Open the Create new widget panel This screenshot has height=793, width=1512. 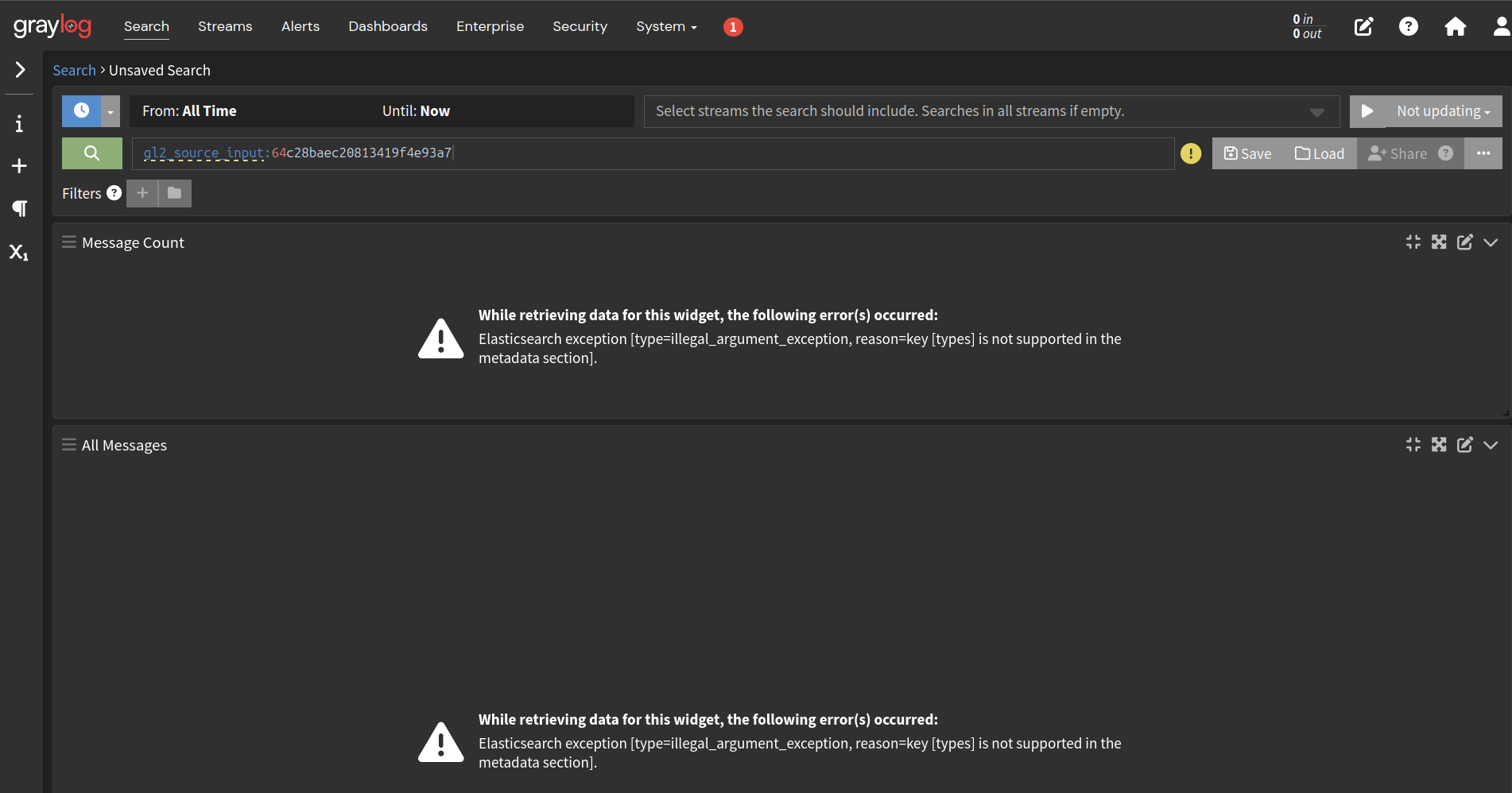[x=20, y=166]
